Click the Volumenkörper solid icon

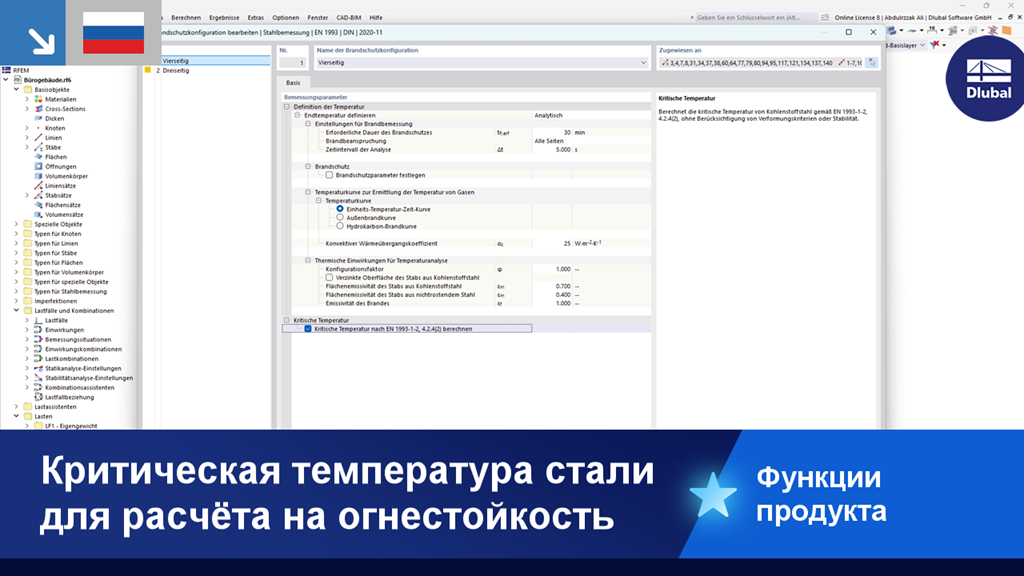pyautogui.click(x=39, y=176)
